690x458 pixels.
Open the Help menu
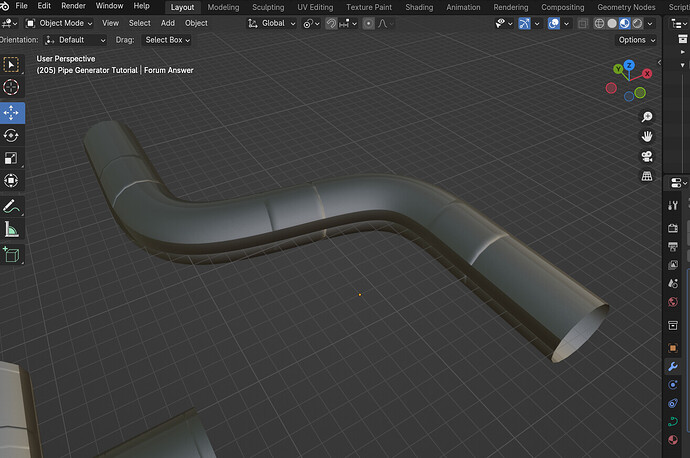coord(142,6)
